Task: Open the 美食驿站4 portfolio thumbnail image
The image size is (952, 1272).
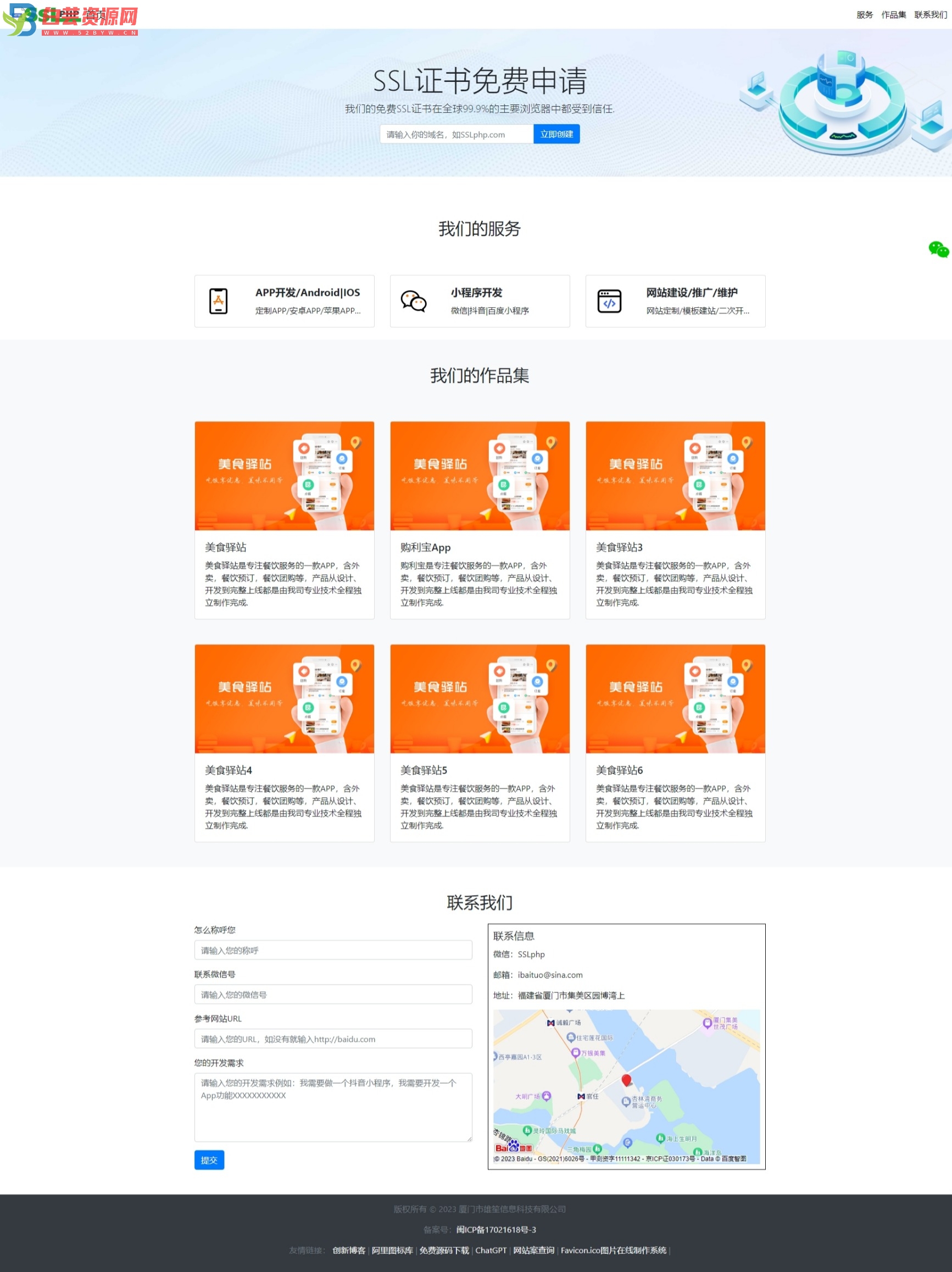Action: coord(285,699)
